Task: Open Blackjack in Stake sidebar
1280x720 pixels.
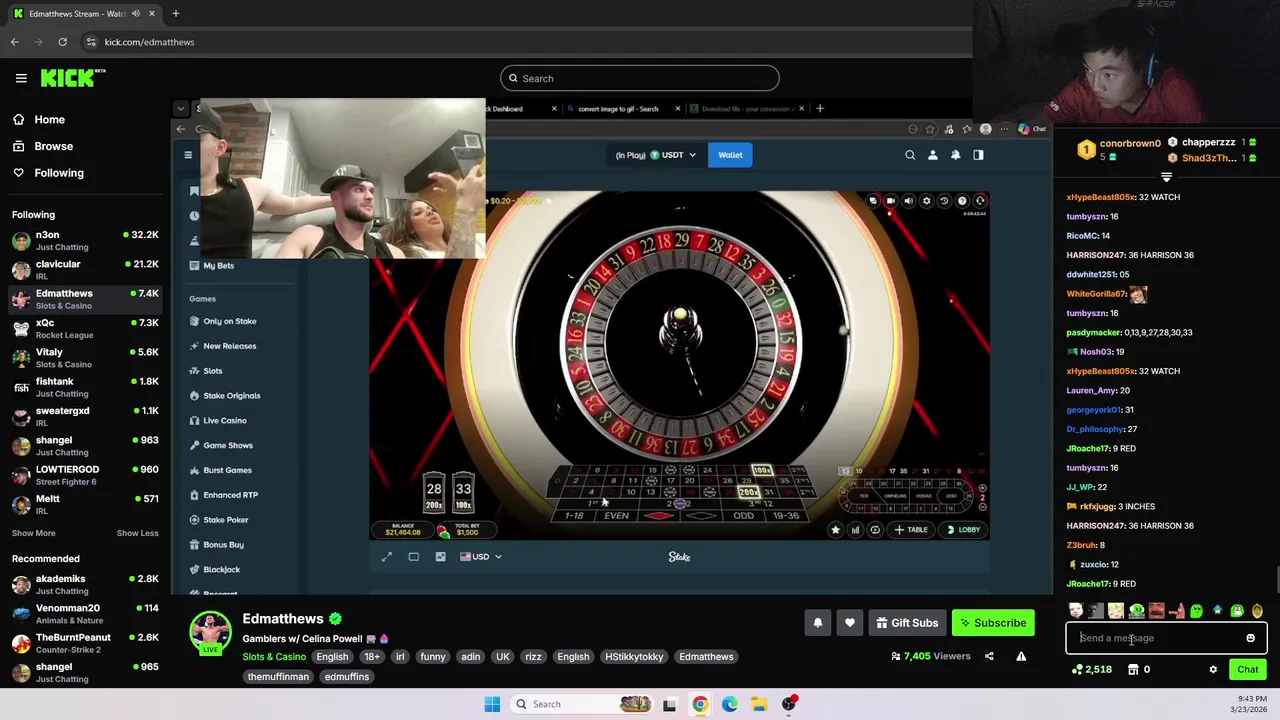Action: (214, 570)
